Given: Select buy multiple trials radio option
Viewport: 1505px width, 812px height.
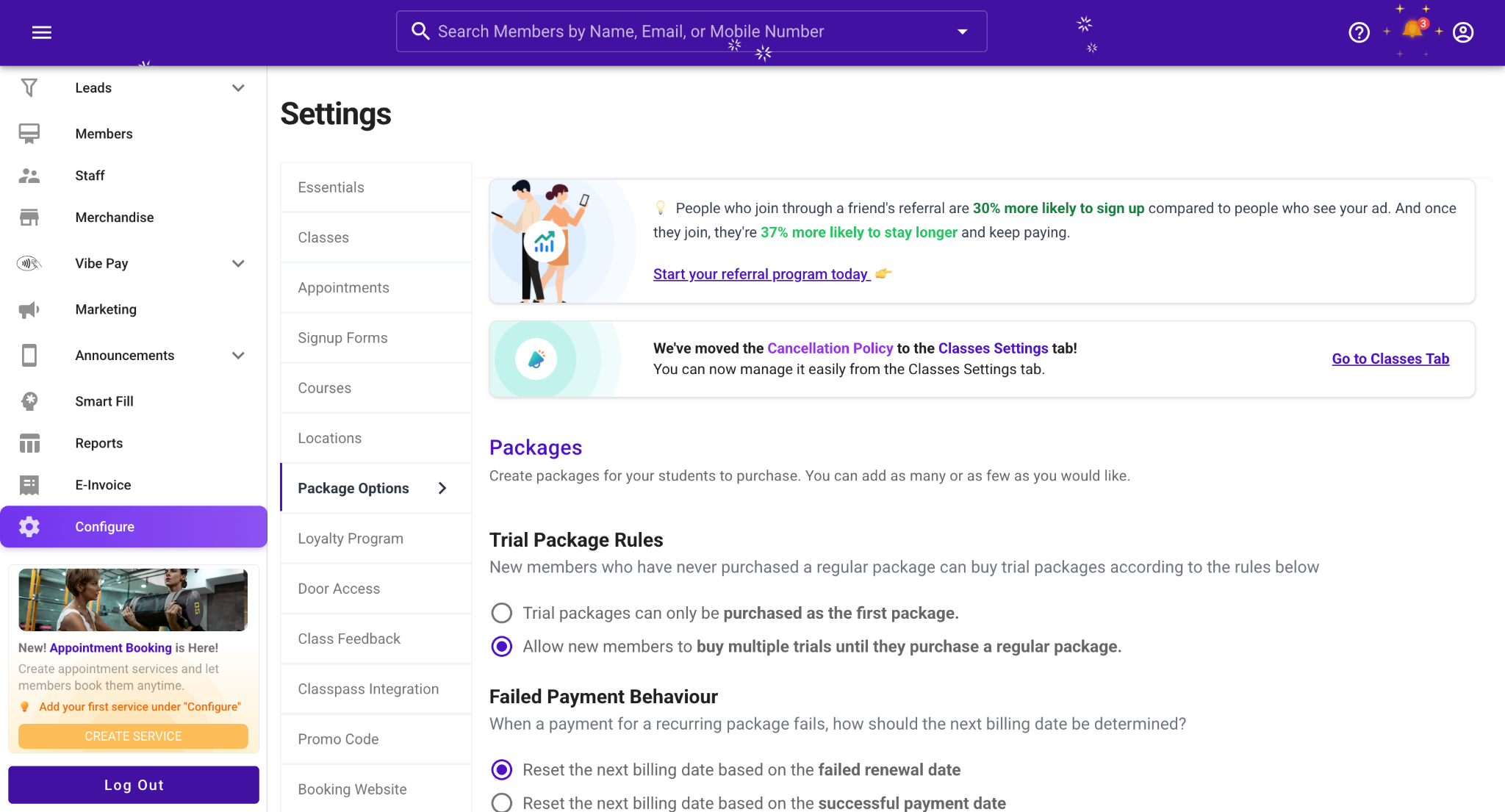Looking at the screenshot, I should 502,647.
